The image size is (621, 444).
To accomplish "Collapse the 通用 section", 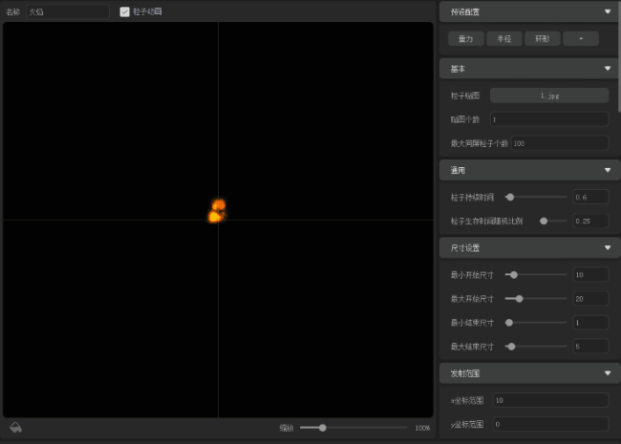I will click(x=607, y=170).
